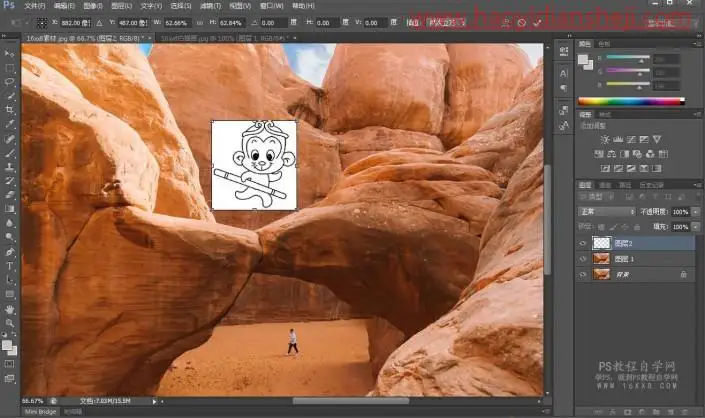Cancel the transform with the cancel icon

(522, 22)
